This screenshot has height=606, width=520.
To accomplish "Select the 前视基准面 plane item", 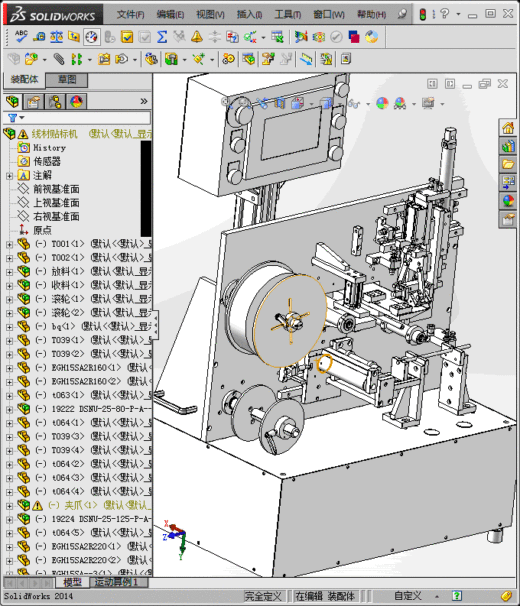I will click(56, 189).
